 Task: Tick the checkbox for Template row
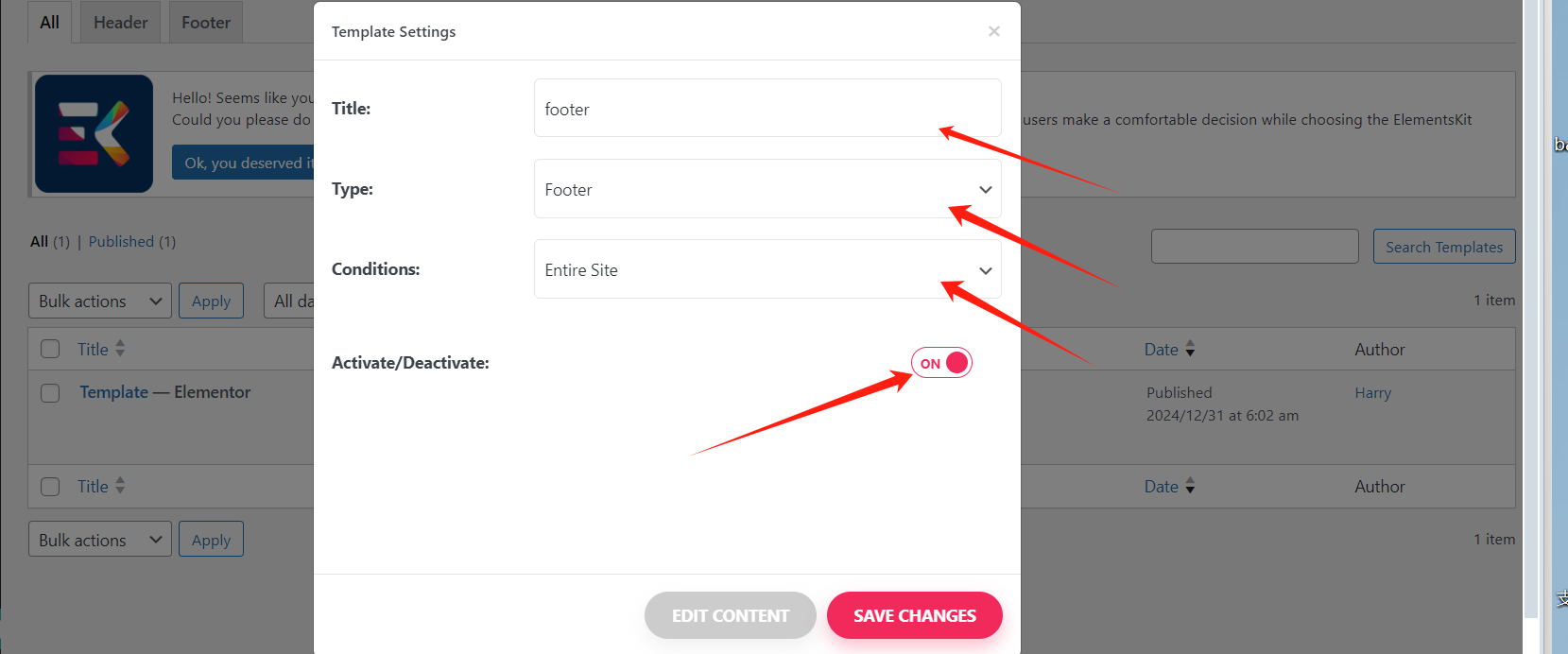pyautogui.click(x=50, y=392)
